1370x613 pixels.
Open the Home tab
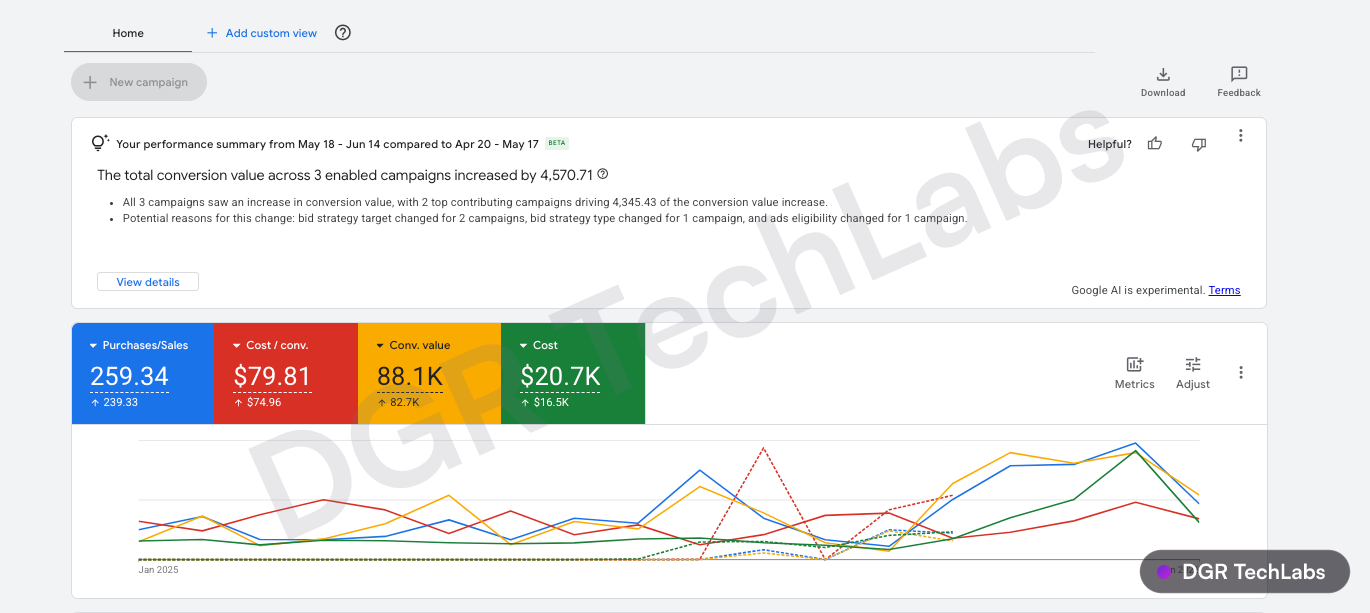(x=128, y=33)
